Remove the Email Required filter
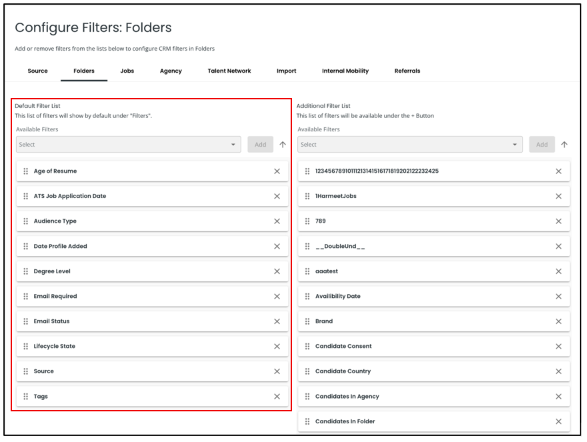This screenshot has width=587, height=442. tap(277, 296)
